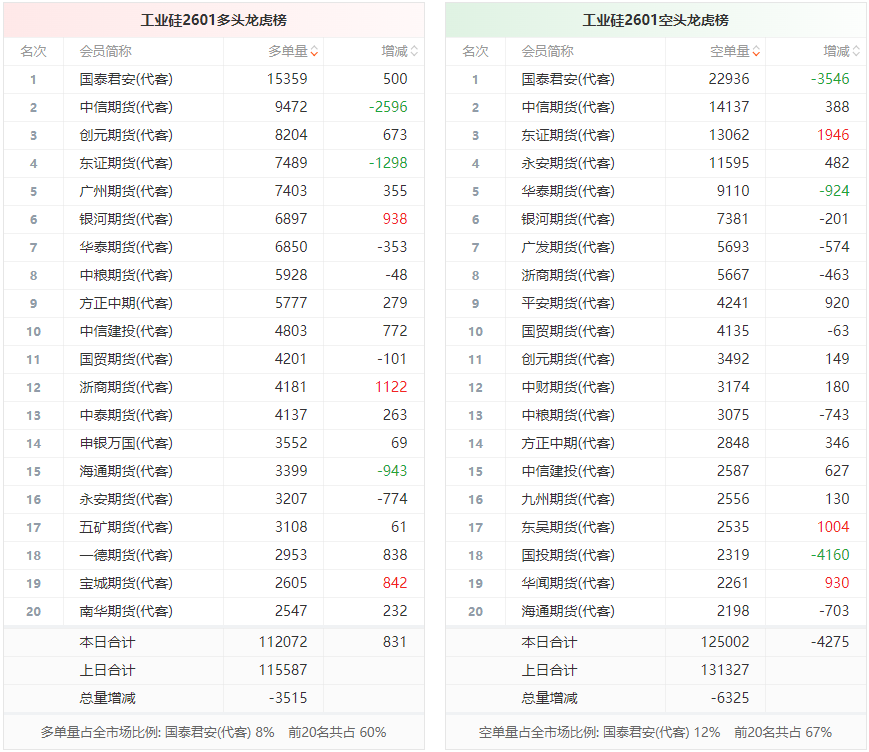Image resolution: width=869 pixels, height=752 pixels.
Task: Click 东吴期货(代客) in short table
Action: point(568,527)
